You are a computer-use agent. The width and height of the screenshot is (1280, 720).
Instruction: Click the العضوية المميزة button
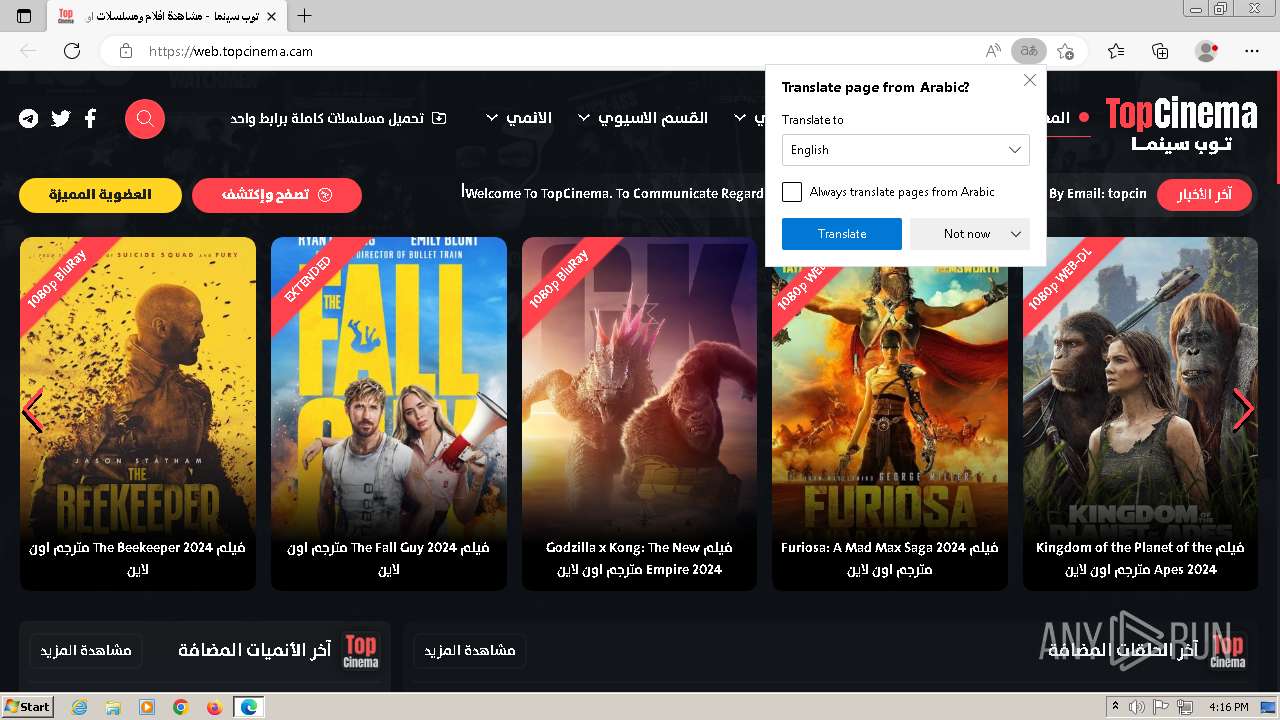click(x=100, y=195)
